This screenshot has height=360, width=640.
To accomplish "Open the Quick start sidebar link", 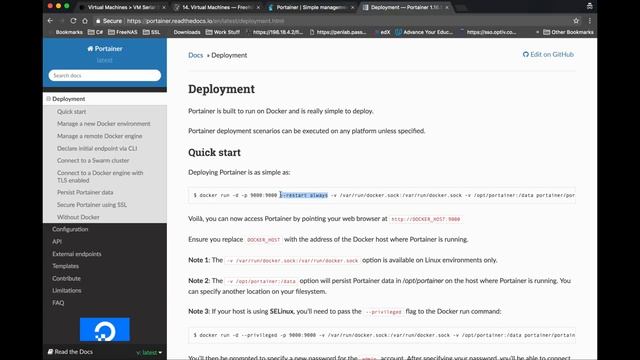I will click(x=71, y=111).
